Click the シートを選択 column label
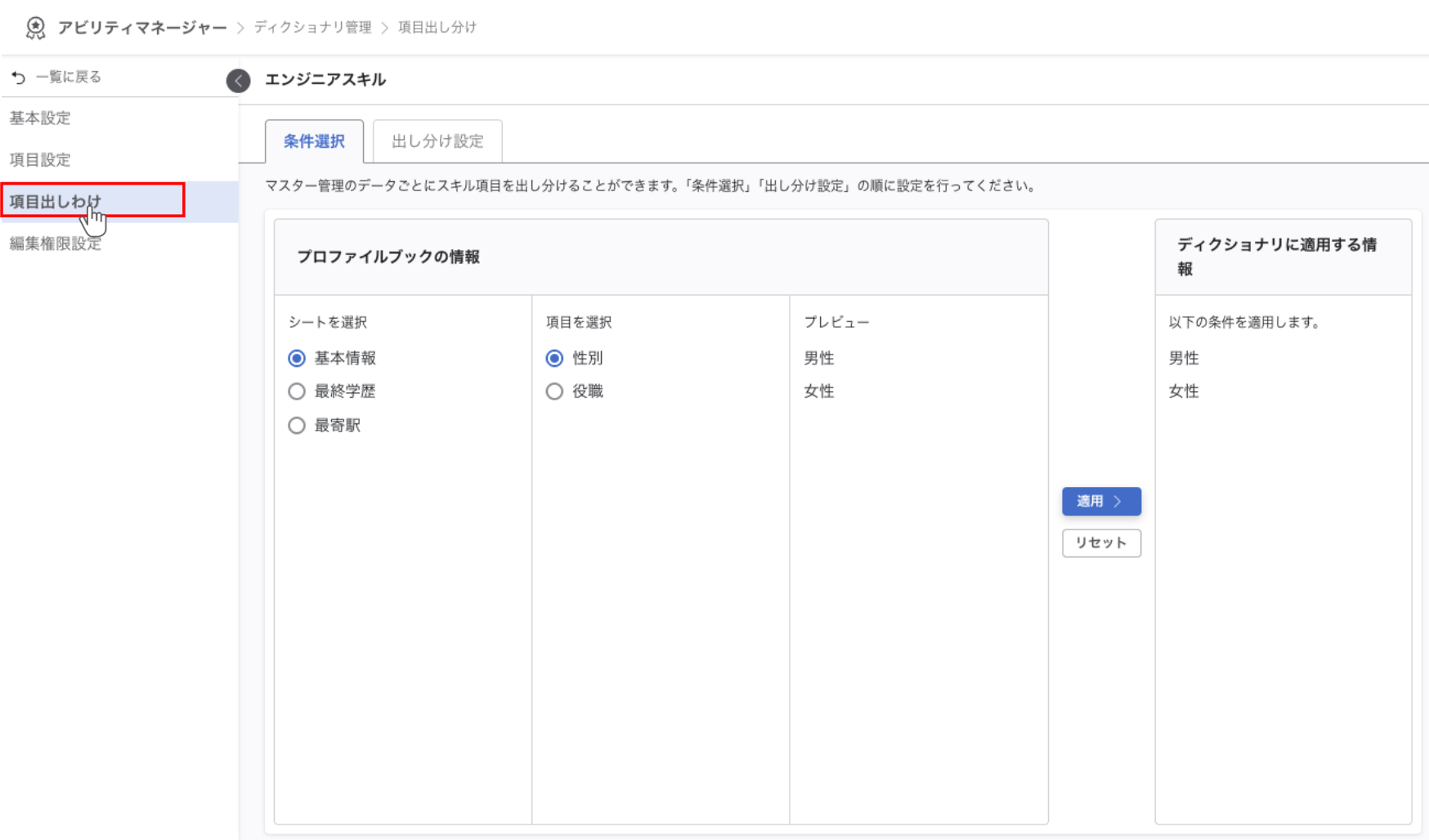Image resolution: width=1429 pixels, height=840 pixels. [328, 322]
